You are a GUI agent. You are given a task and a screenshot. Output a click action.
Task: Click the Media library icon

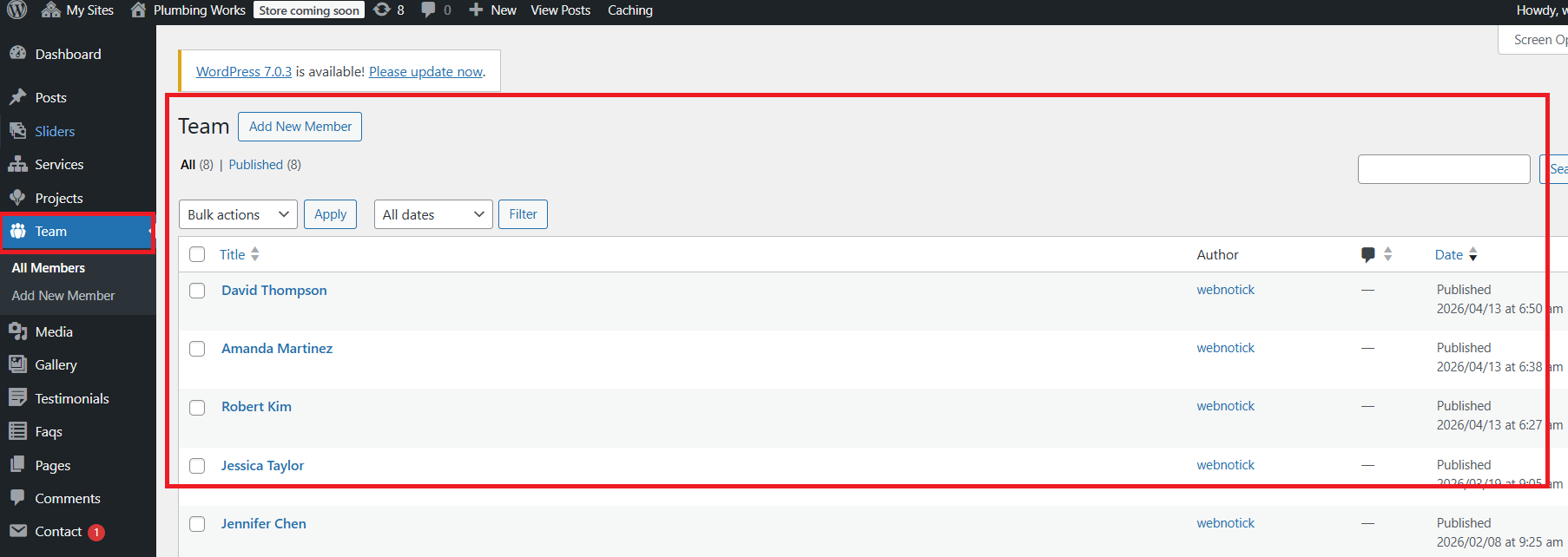tap(17, 331)
